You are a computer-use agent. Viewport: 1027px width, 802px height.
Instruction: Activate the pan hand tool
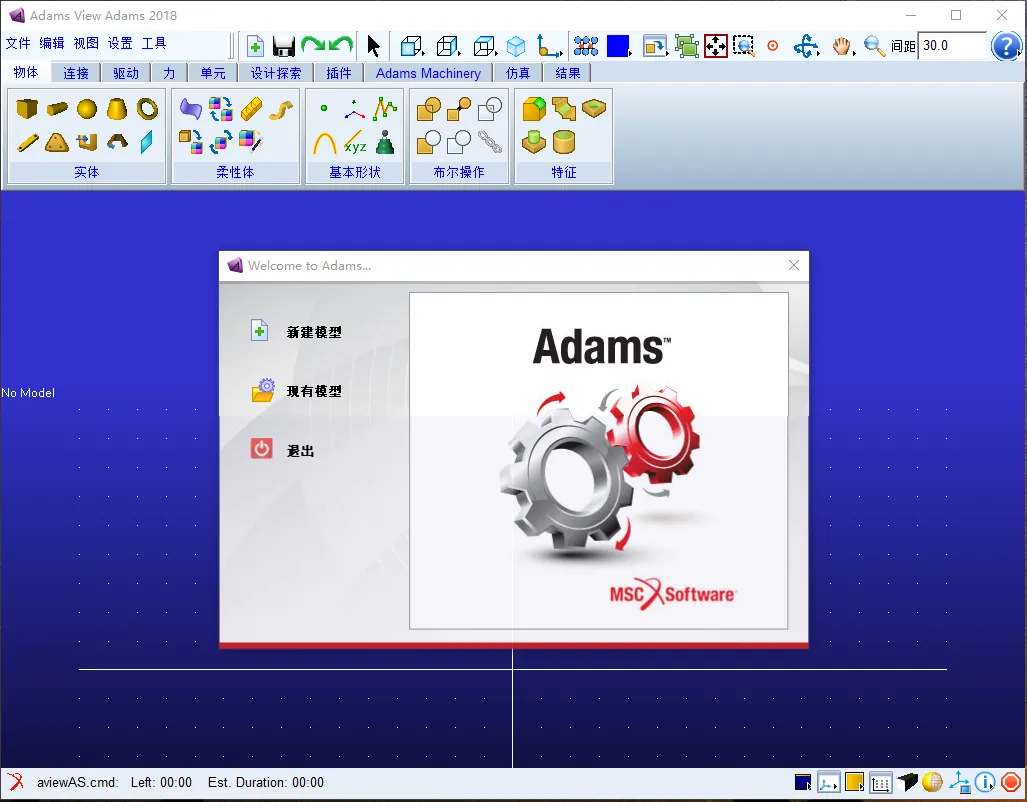coord(842,46)
